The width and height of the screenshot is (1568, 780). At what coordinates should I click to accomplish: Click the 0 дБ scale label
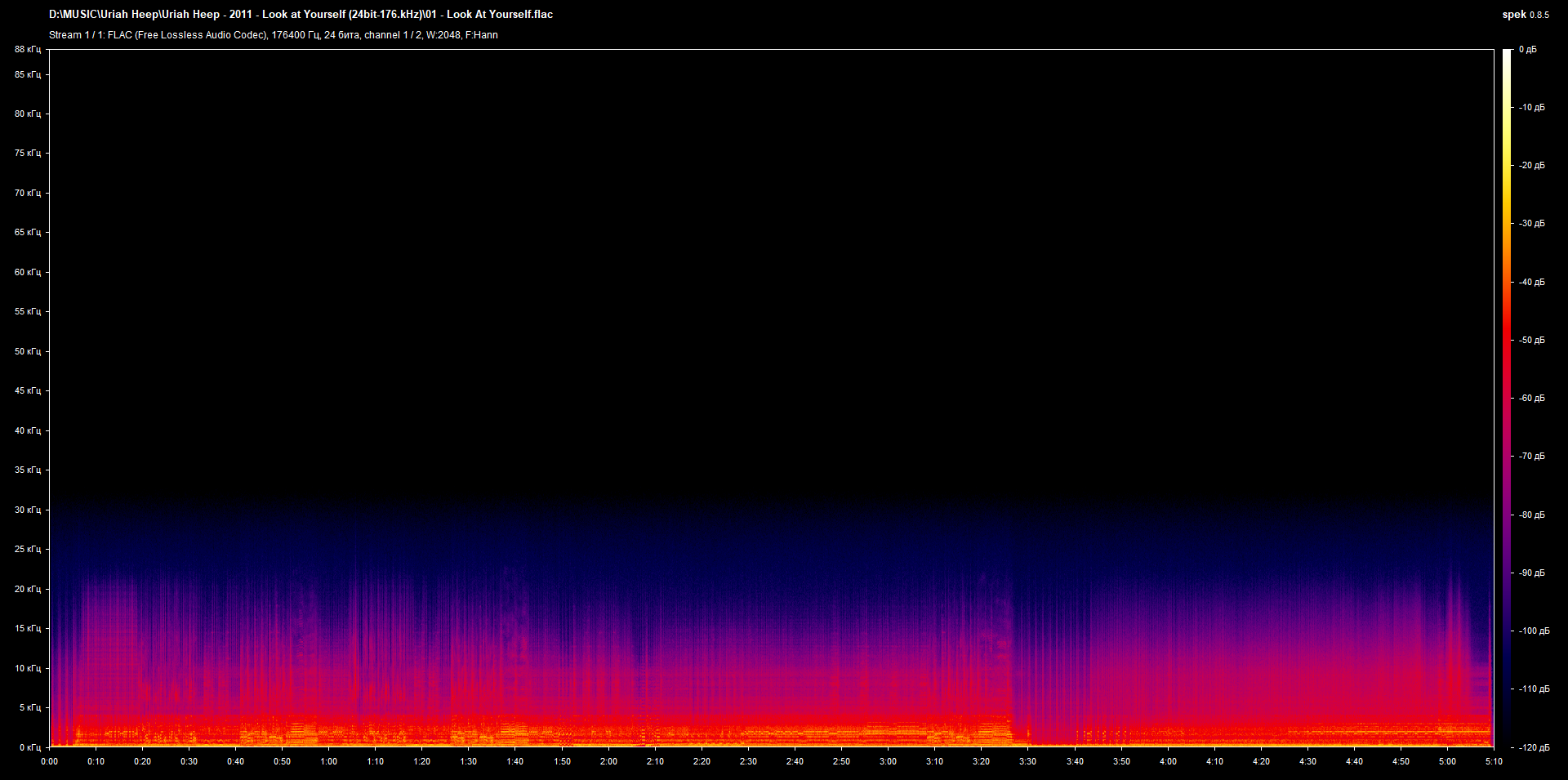[1527, 50]
